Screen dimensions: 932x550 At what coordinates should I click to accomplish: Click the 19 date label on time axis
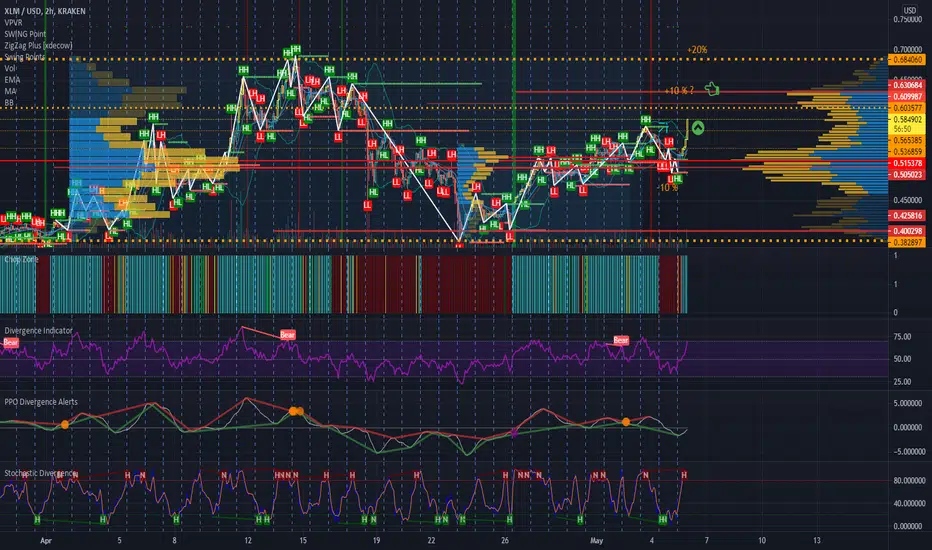coord(376,540)
